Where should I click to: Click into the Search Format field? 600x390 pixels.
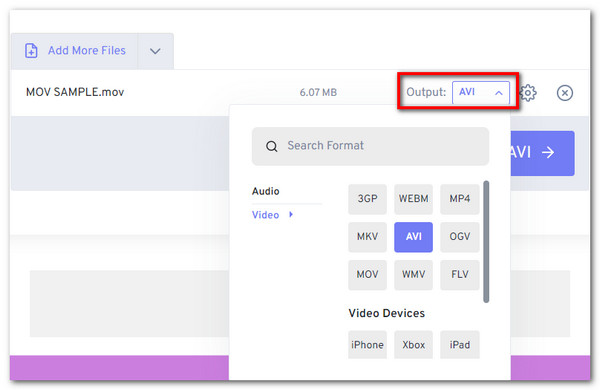coord(370,146)
